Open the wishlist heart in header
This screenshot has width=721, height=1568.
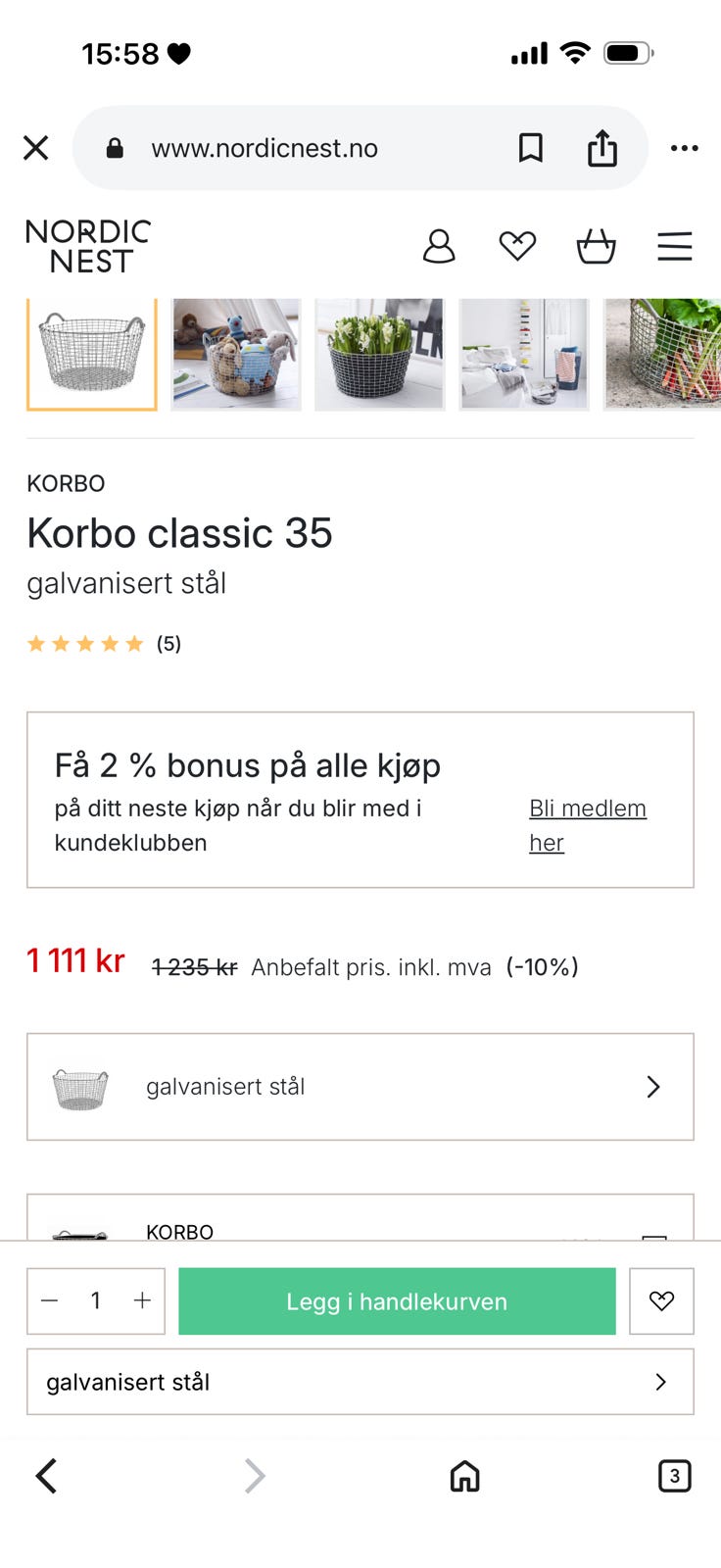point(517,246)
